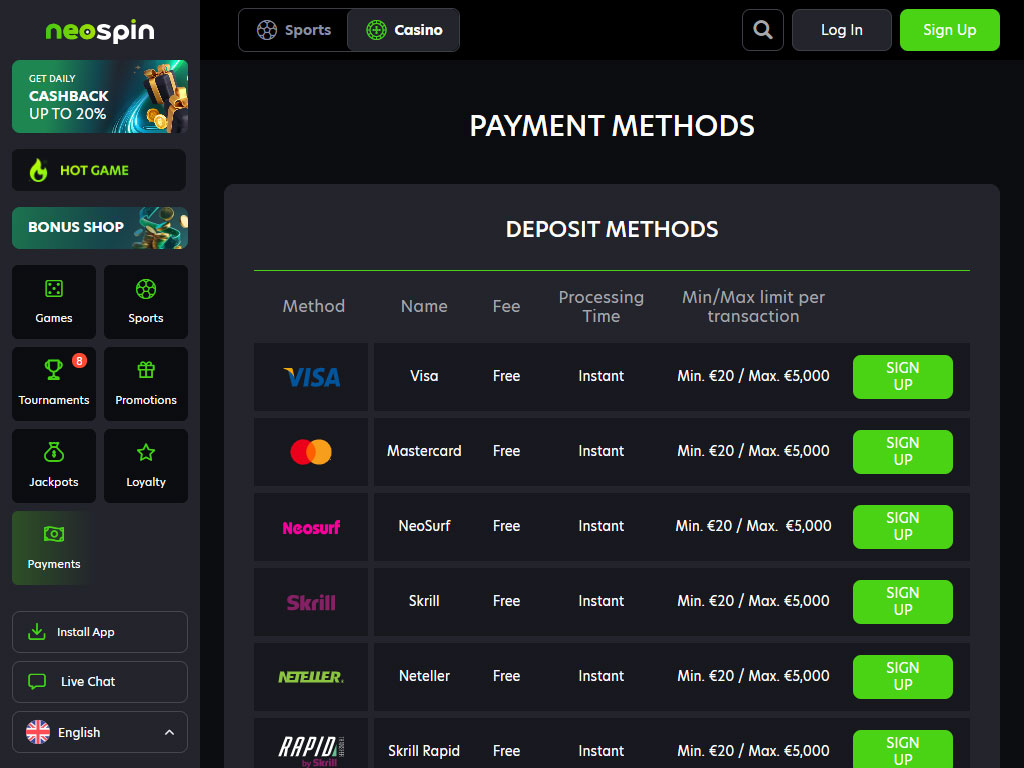This screenshot has height=768, width=1024.
Task: Click the 'Processing Time' column header
Action: tap(601, 306)
